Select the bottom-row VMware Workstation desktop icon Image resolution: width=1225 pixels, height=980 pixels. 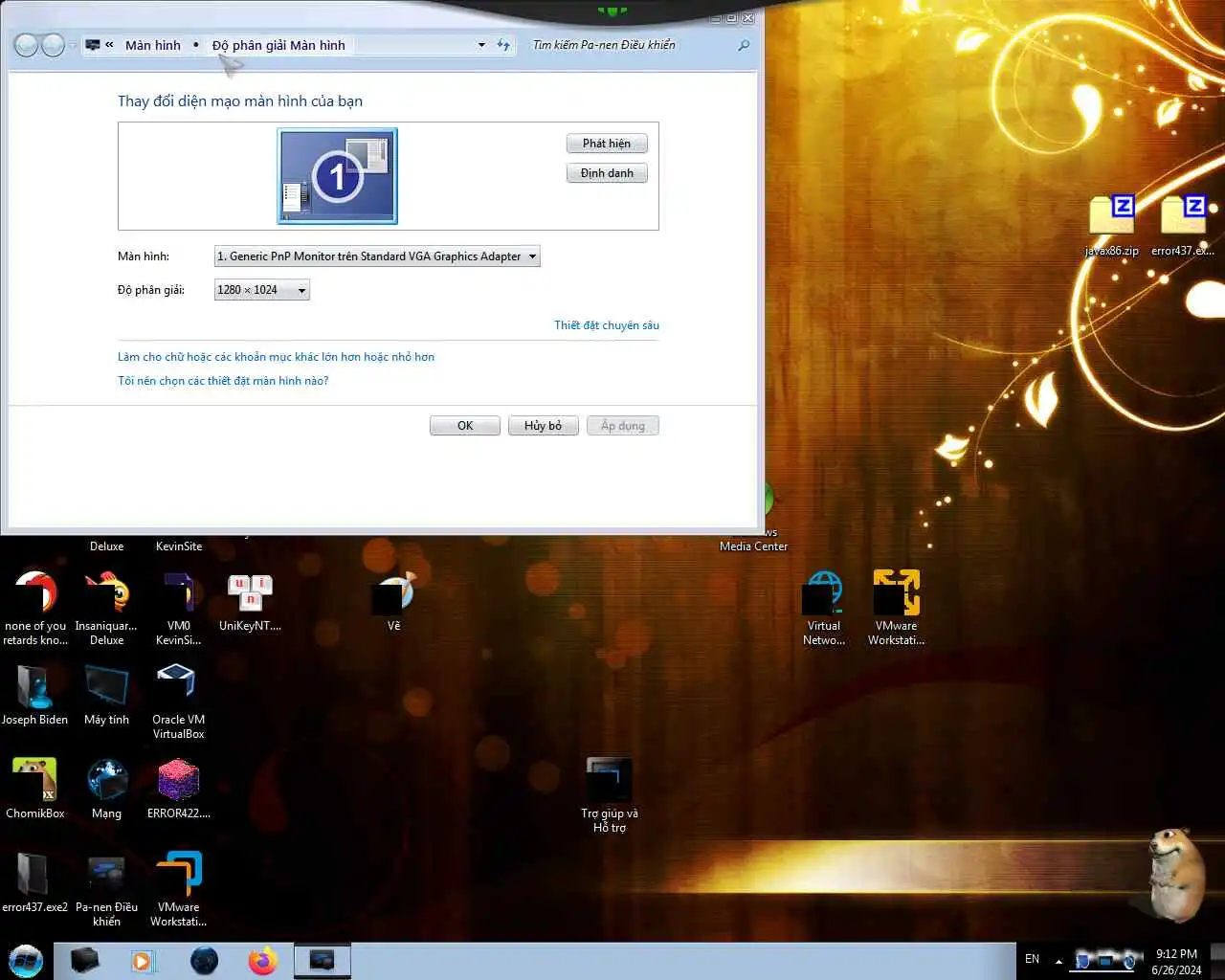pos(178,889)
